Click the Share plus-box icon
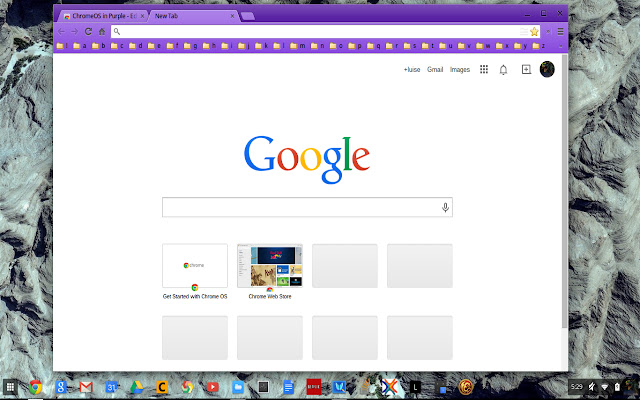Screen dimensions: 640x400 (526, 69)
